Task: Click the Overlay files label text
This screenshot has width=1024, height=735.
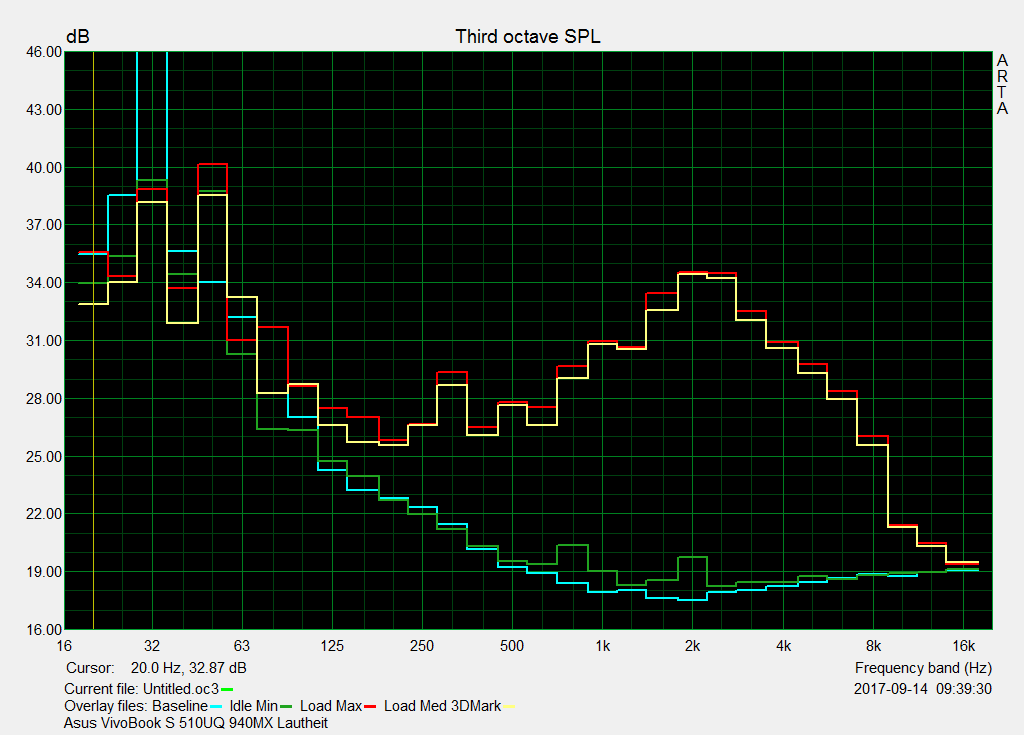Action: [105, 706]
